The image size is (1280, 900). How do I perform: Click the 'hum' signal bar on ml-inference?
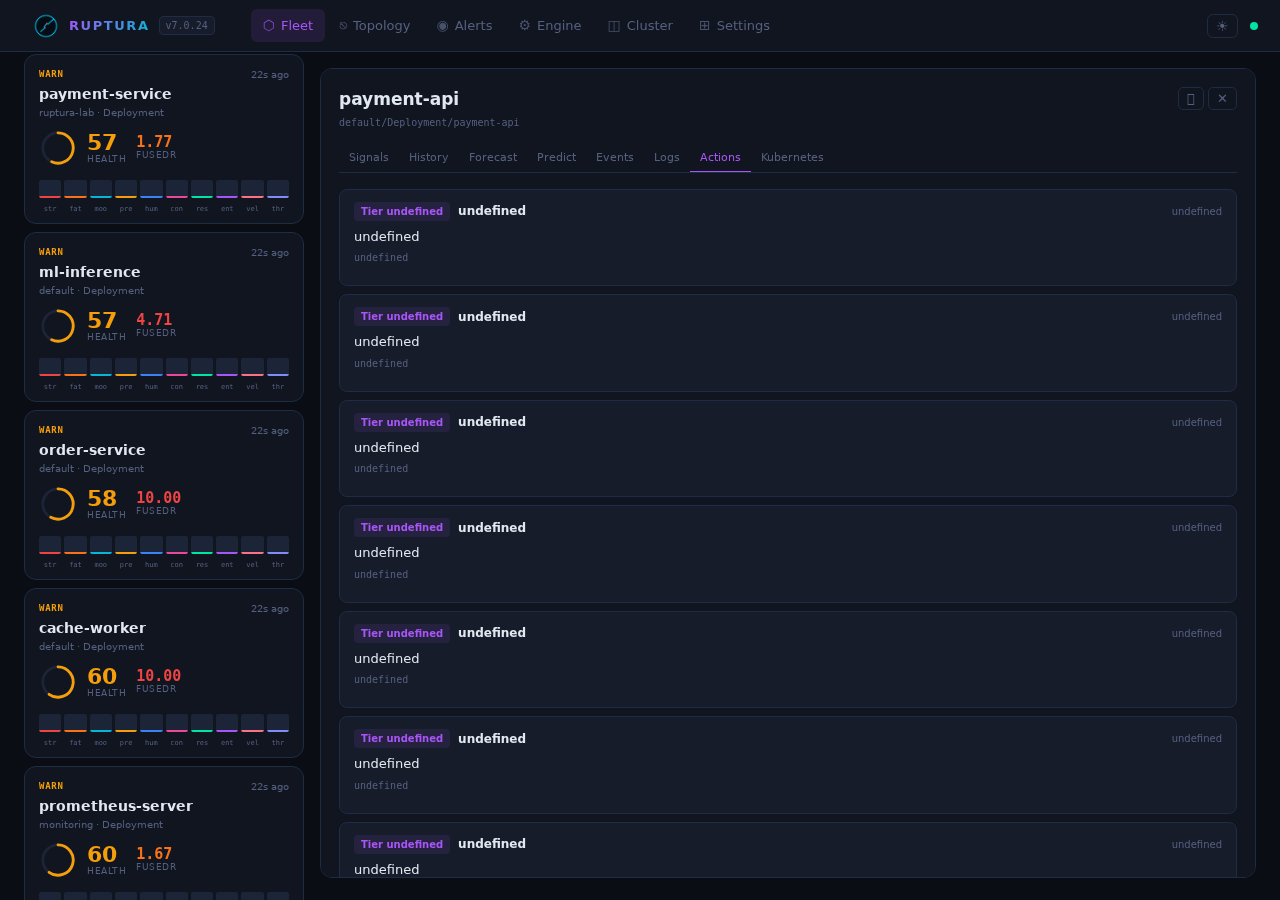[151, 367]
